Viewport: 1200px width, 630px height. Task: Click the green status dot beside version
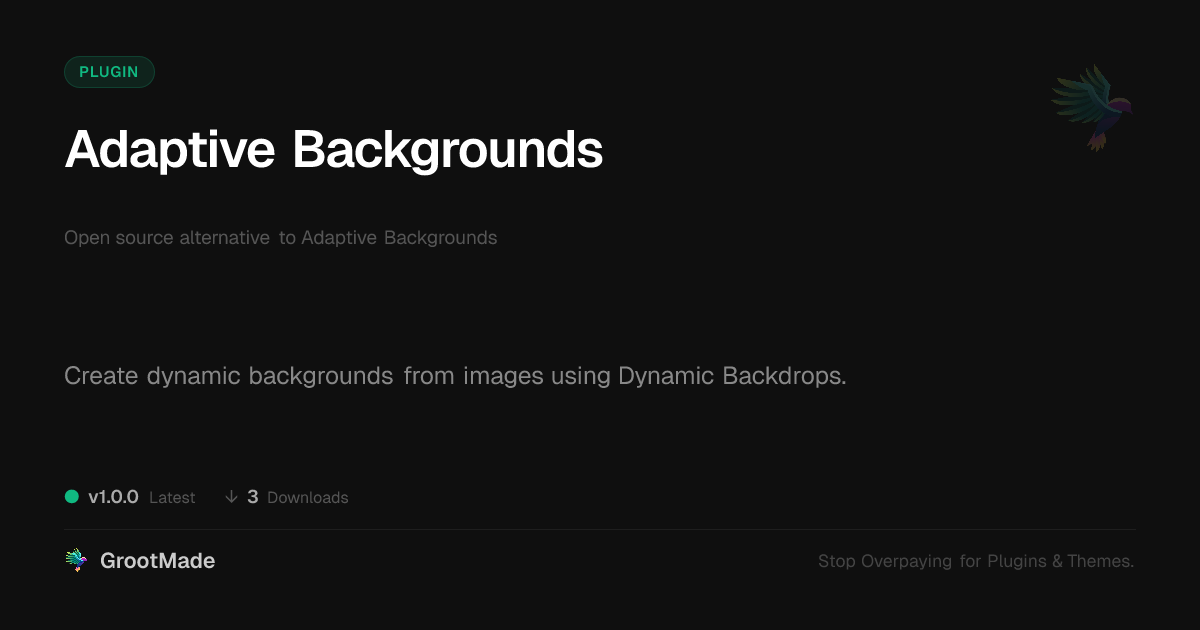click(x=72, y=496)
